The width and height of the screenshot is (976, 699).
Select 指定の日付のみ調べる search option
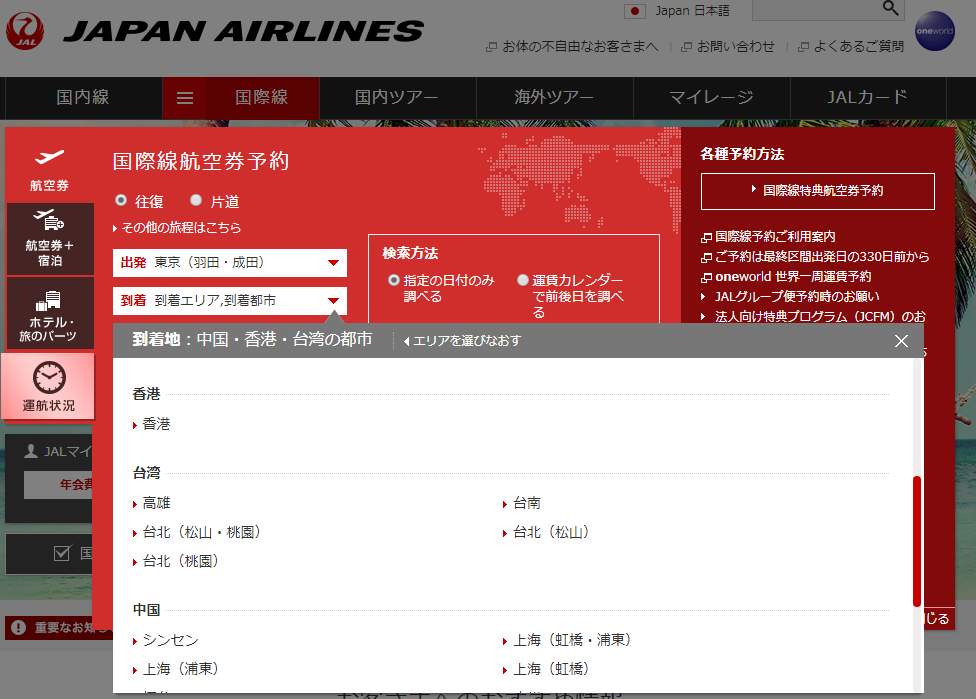pos(393,280)
